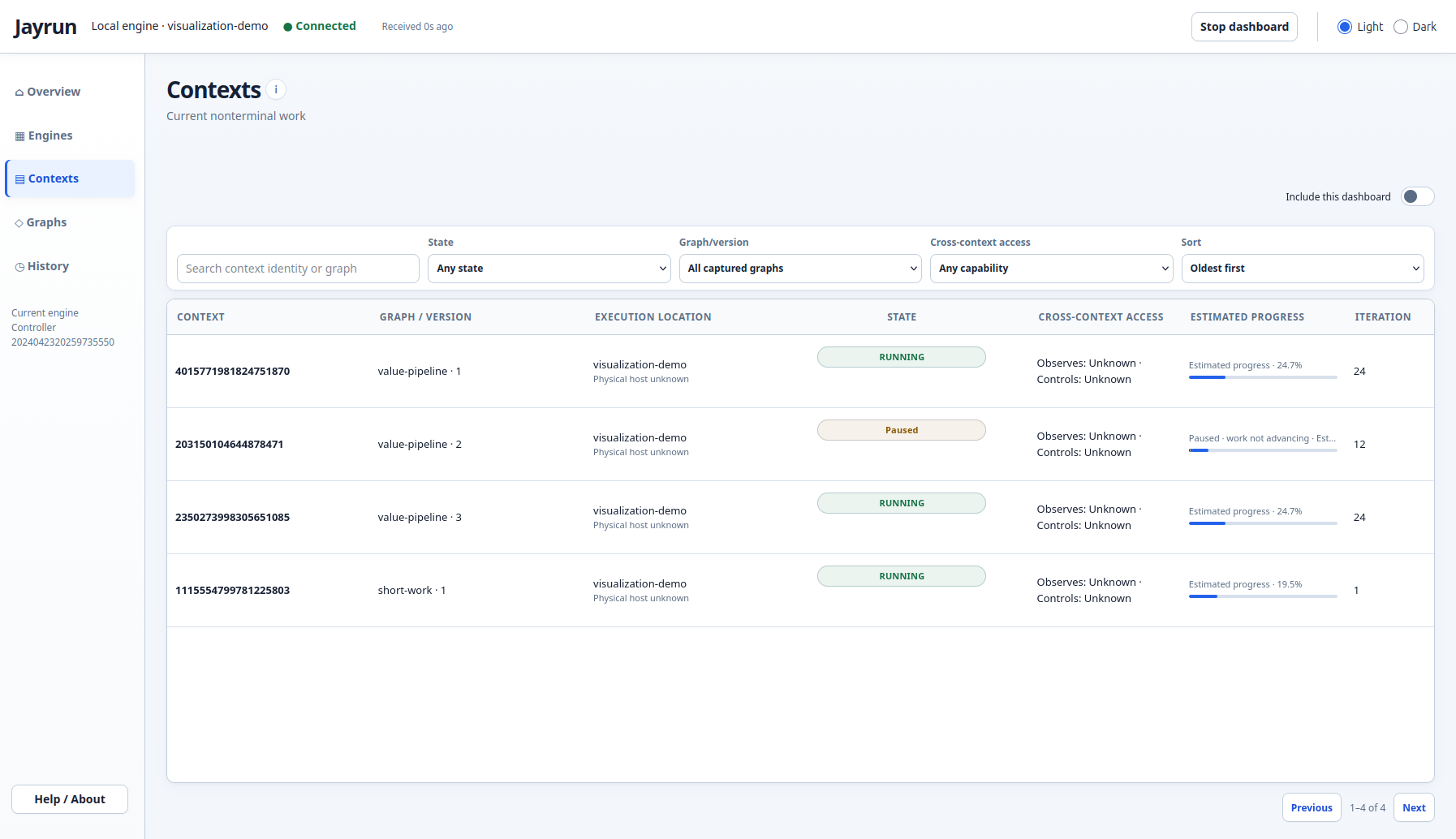This screenshot has height=839, width=1456.
Task: Click the Contexts list icon in sidebar
Action: click(20, 179)
